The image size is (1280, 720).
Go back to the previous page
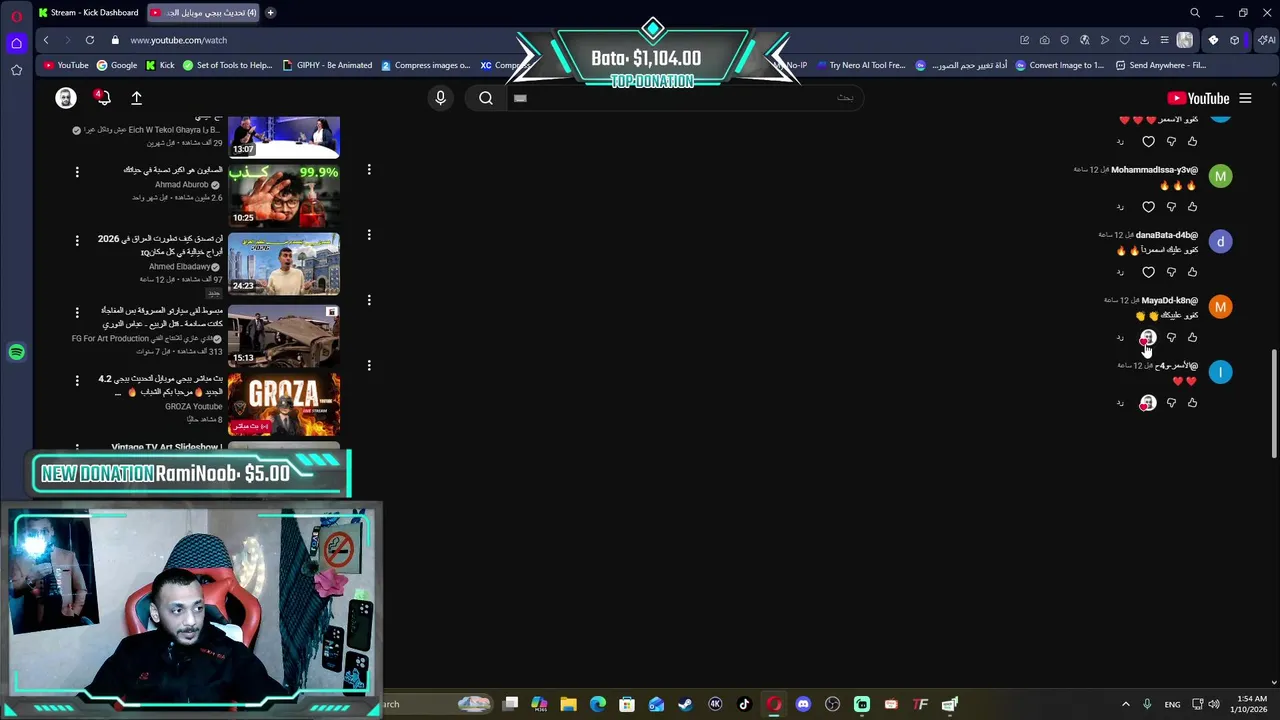tap(46, 40)
